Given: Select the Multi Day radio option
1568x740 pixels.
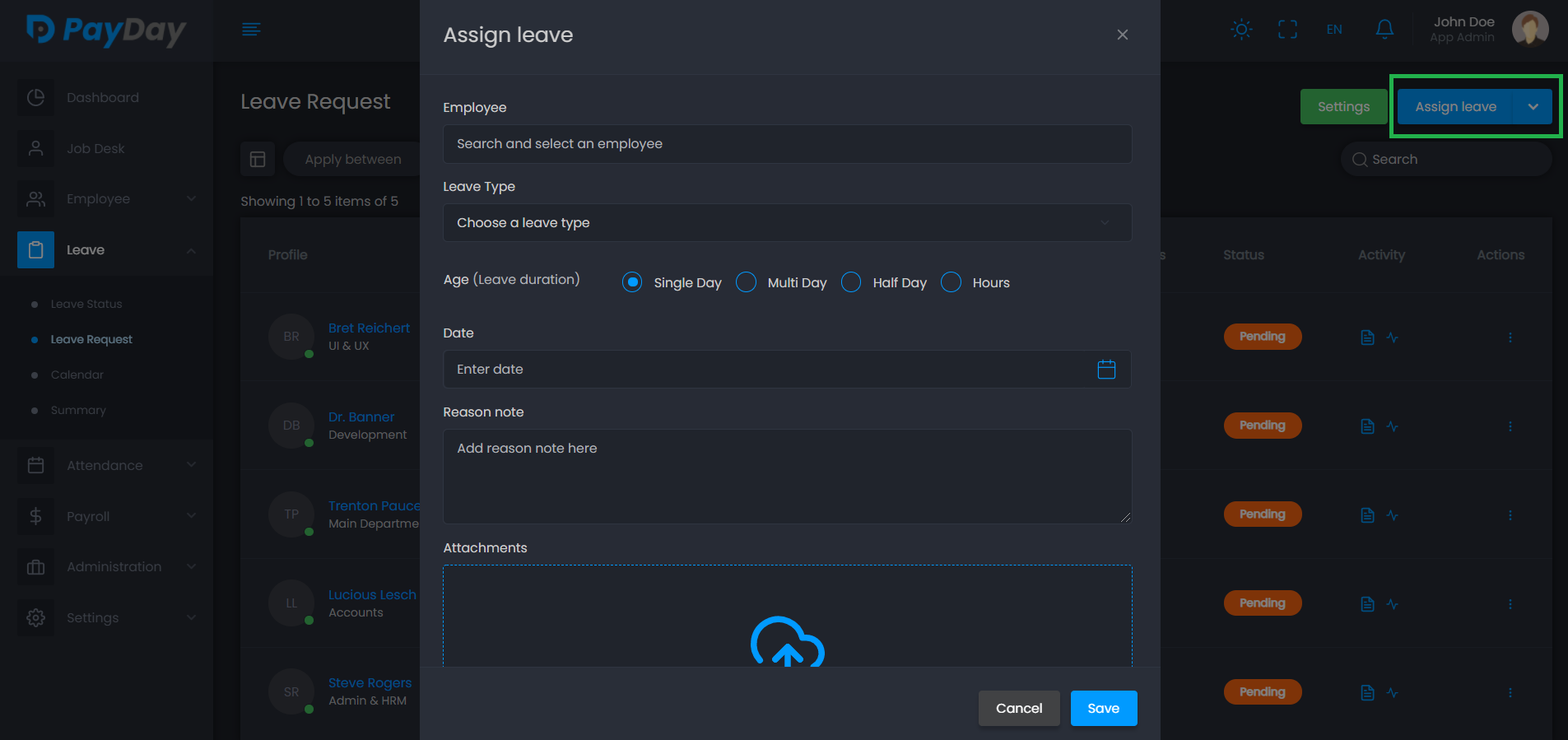Looking at the screenshot, I should pyautogui.click(x=747, y=282).
